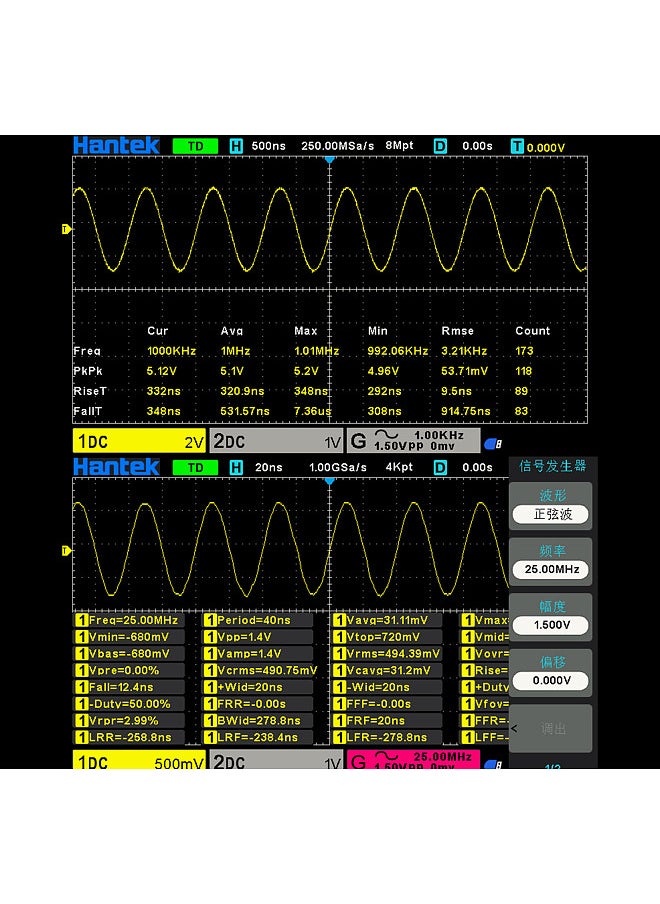
Task: Click the H timebase icon beside 500ns
Action: (x=236, y=146)
